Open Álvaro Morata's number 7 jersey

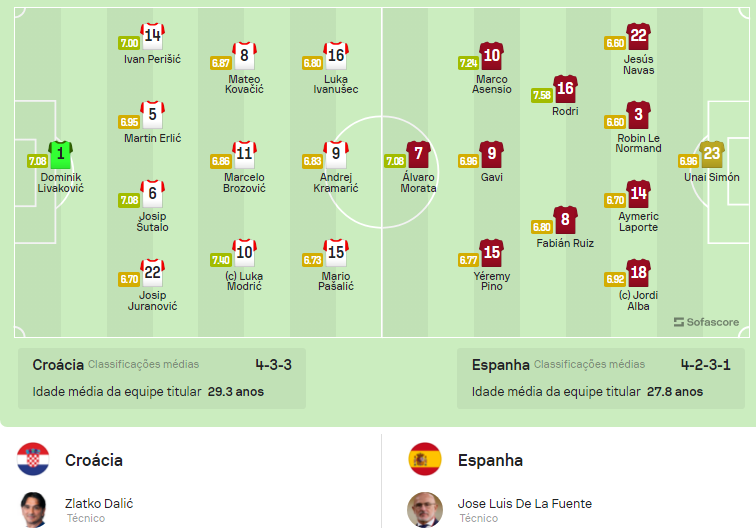418,155
